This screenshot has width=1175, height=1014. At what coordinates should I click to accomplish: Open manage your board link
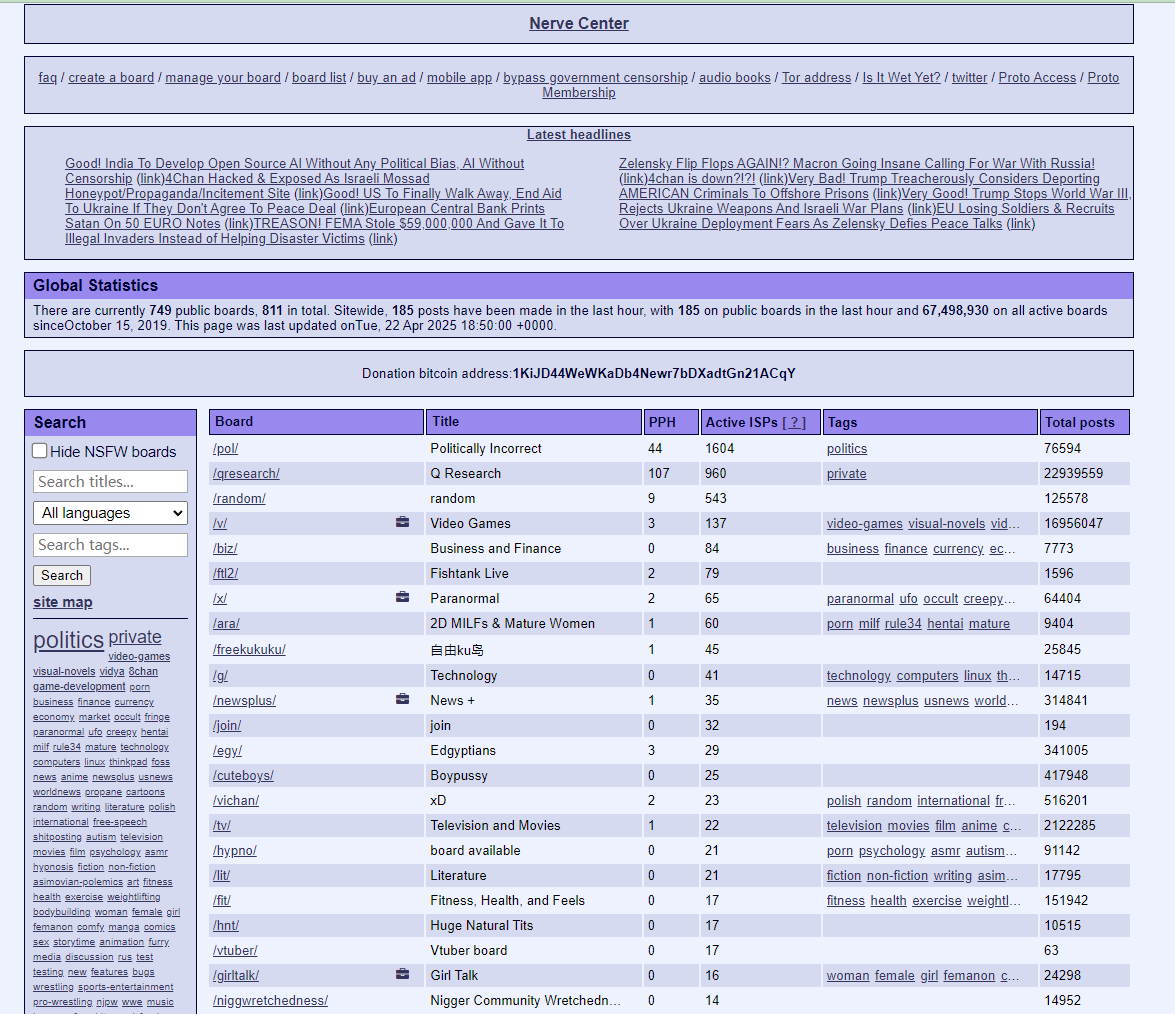click(x=223, y=77)
